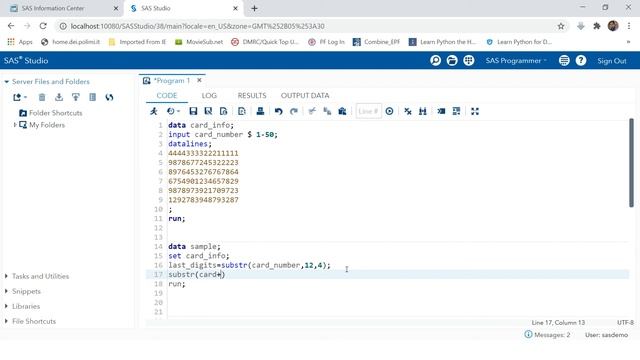Undo the last edit

pos(278,111)
